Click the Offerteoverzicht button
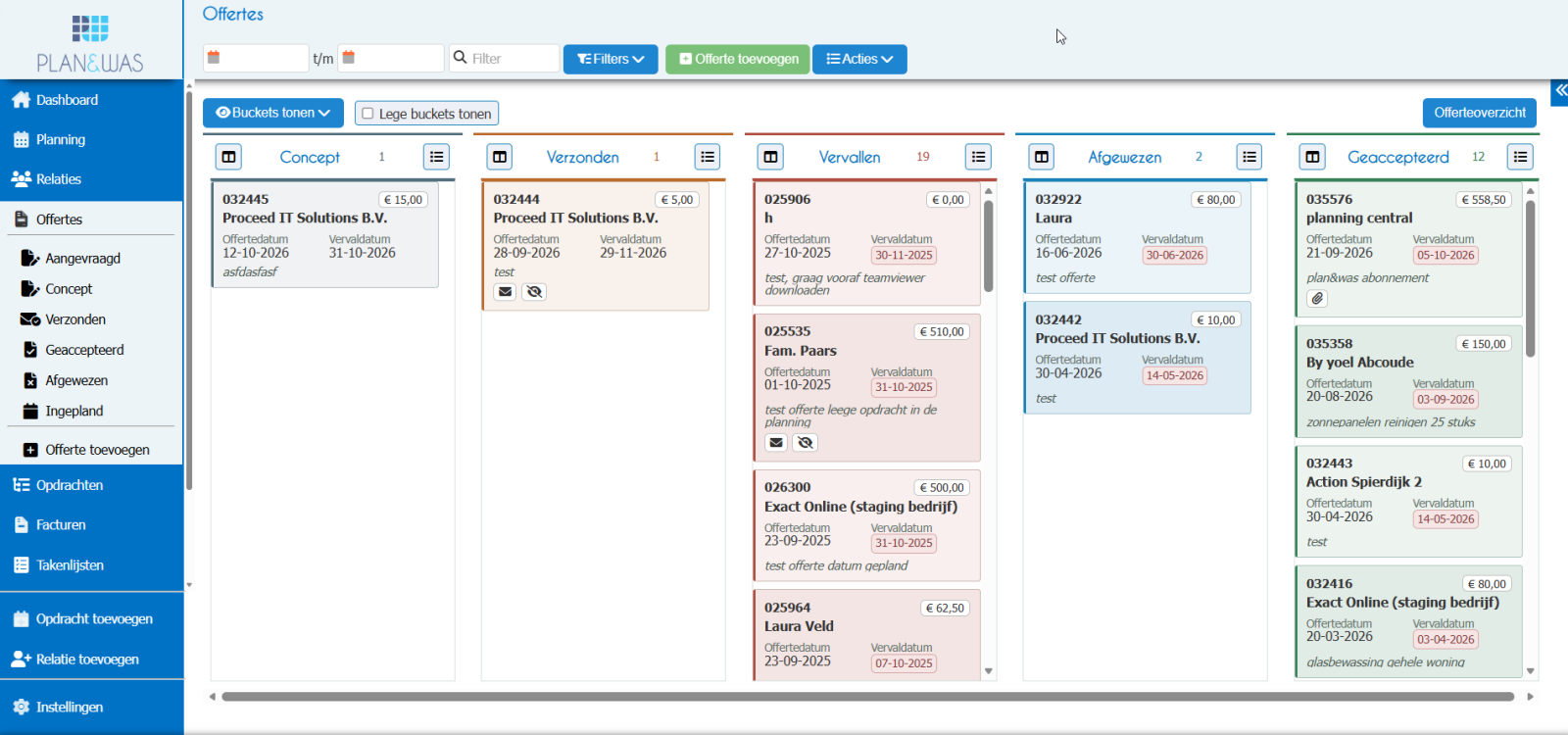The width and height of the screenshot is (1568, 735). 1480,113
